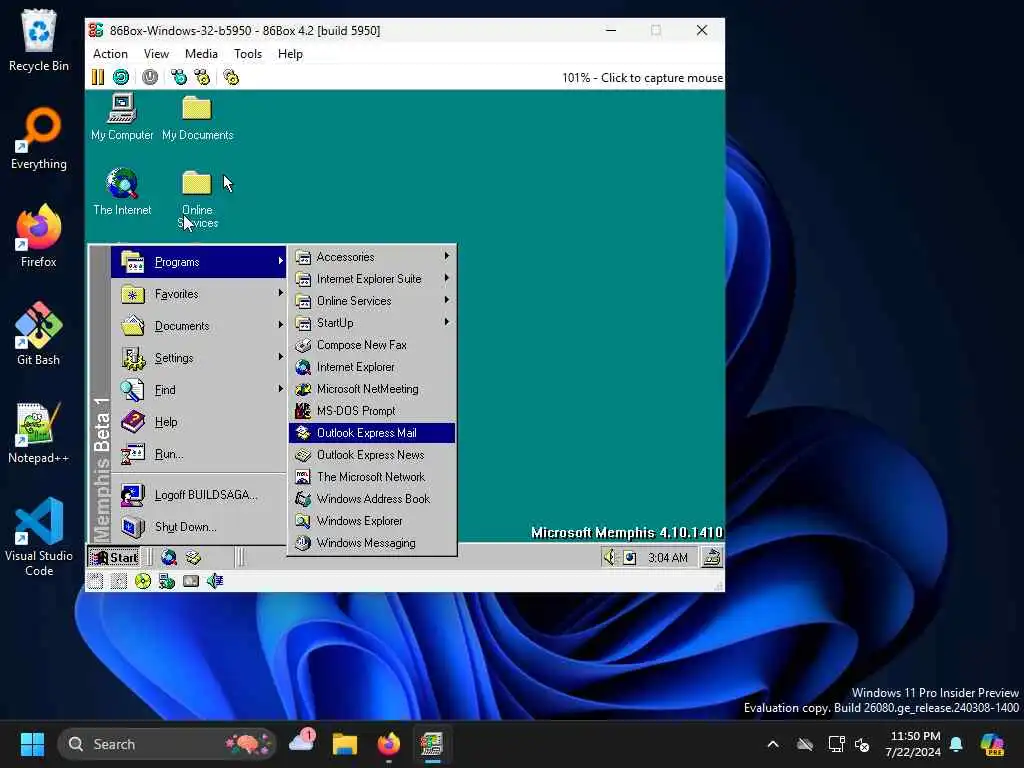Expand the Favorites submenu

(199, 294)
